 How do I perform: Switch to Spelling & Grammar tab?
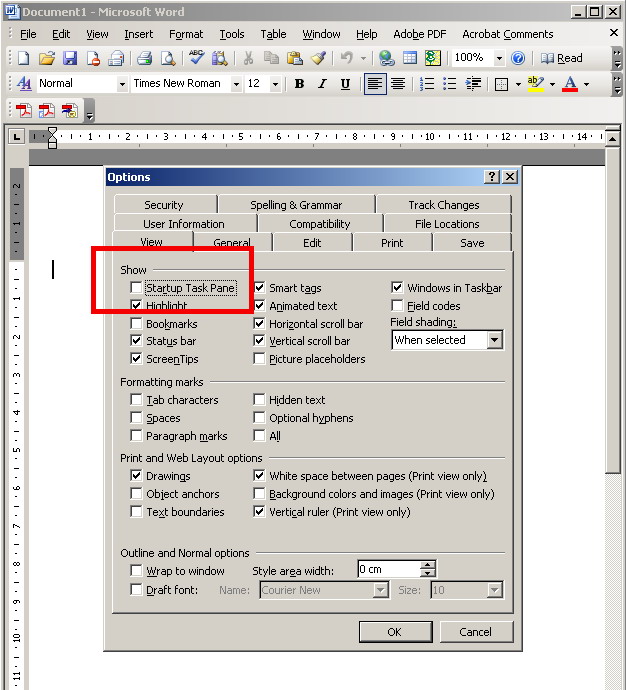296,205
